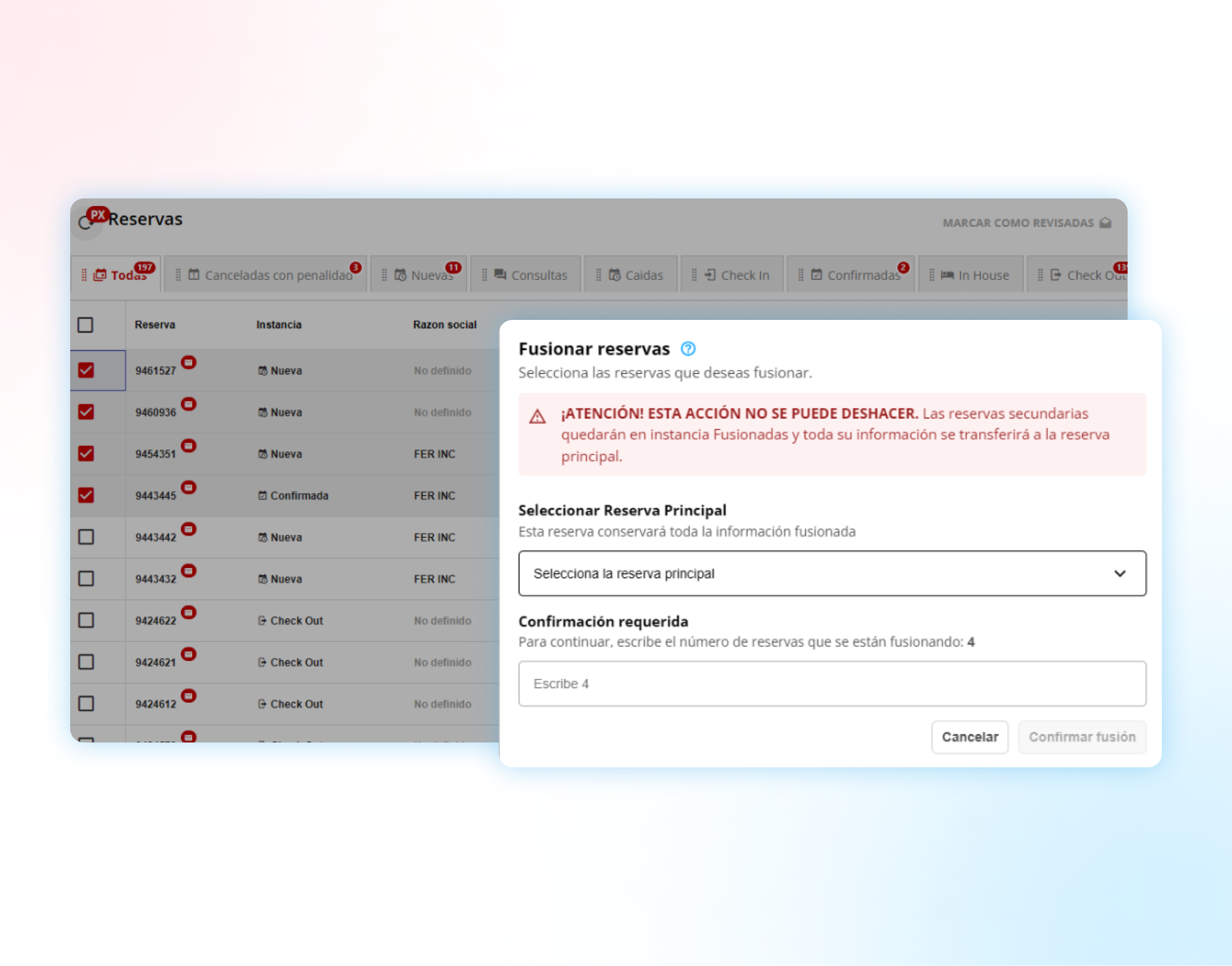Check the checkbox for reservation 9424621
The height and width of the screenshot is (966, 1232).
pyautogui.click(x=86, y=661)
